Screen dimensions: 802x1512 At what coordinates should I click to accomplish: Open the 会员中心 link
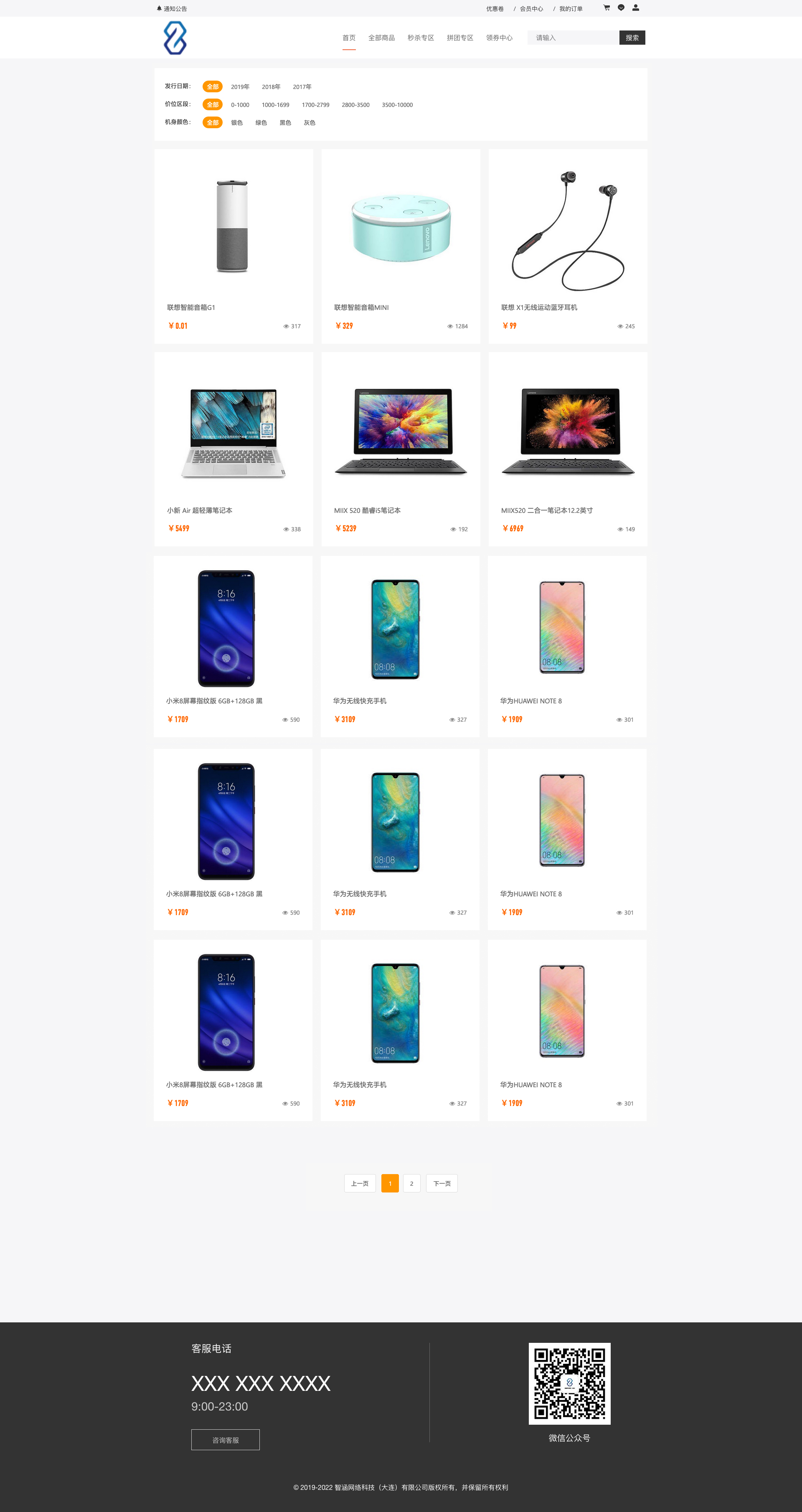coord(531,9)
